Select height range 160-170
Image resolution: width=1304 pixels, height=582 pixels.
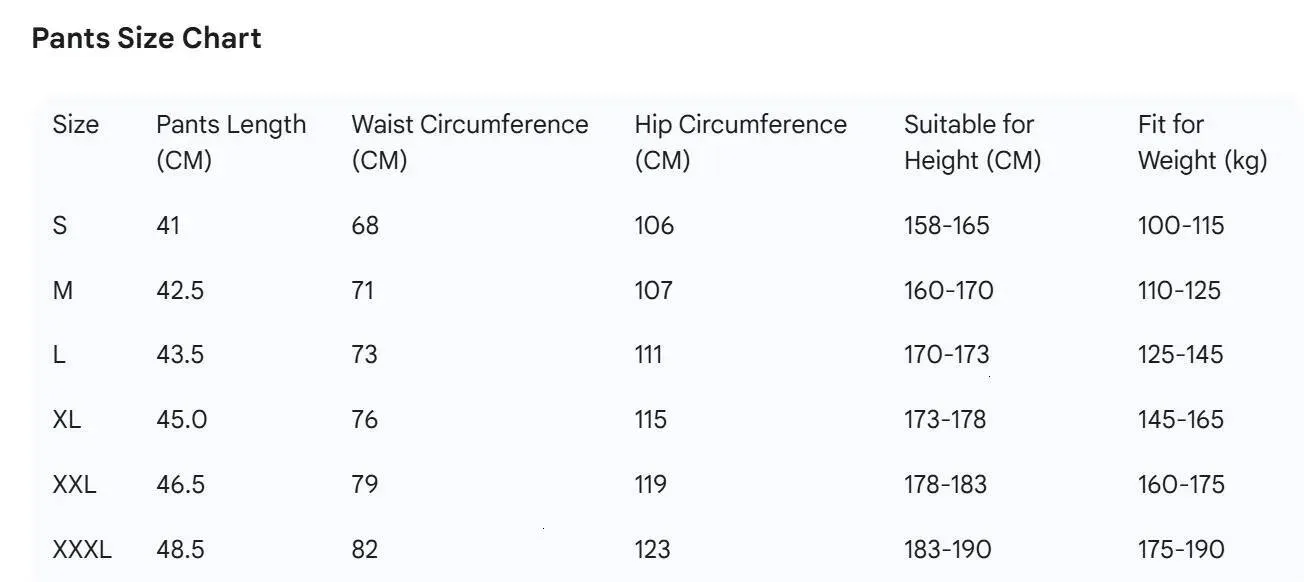948,291
